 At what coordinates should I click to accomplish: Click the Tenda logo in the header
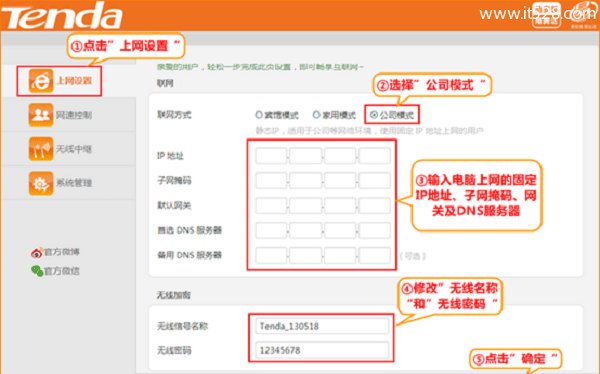point(62,16)
